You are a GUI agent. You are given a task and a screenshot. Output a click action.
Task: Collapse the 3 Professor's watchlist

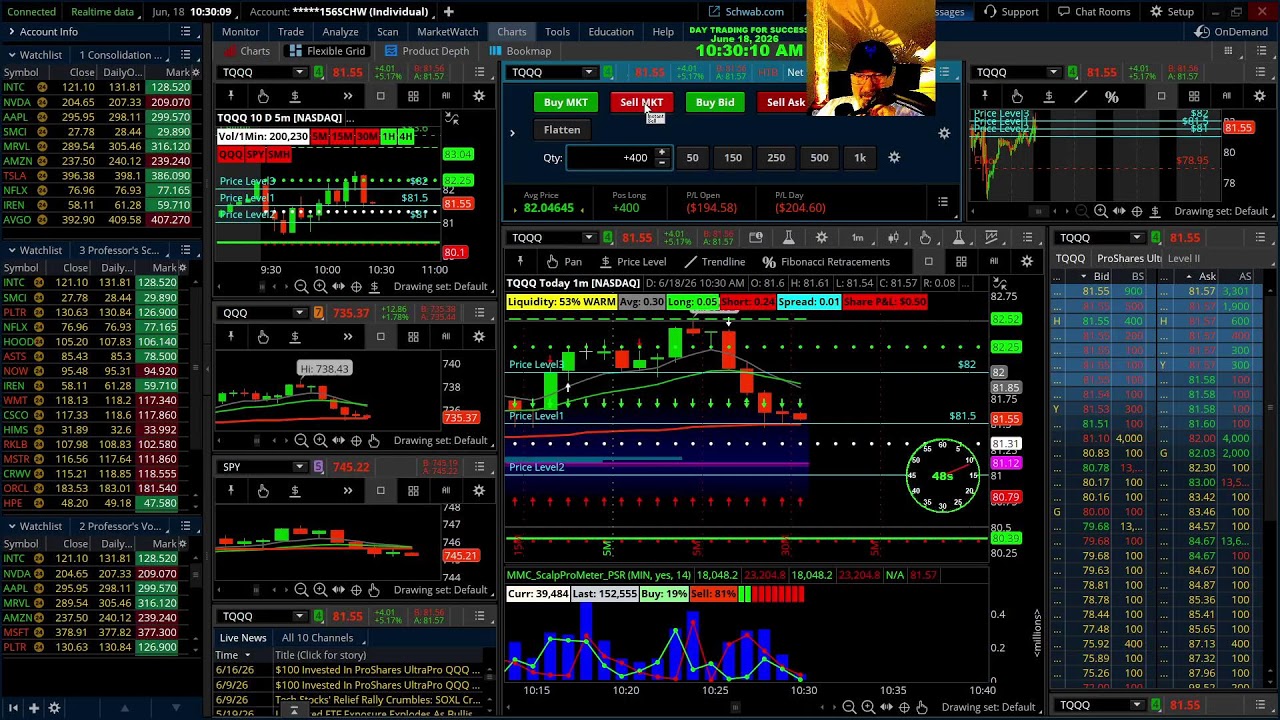(x=11, y=250)
